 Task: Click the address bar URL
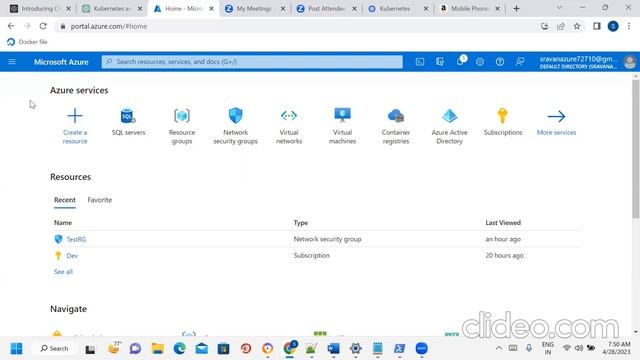(109, 26)
